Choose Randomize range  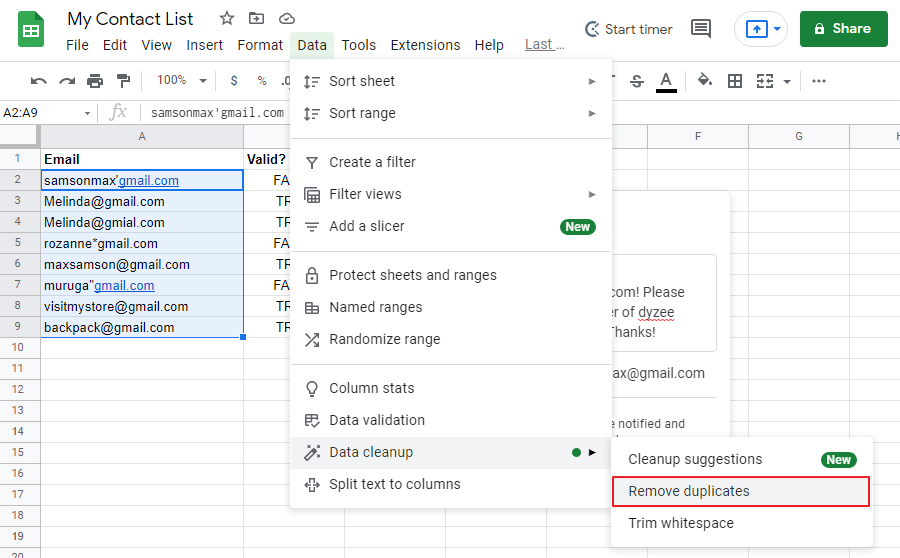[x=451, y=339]
